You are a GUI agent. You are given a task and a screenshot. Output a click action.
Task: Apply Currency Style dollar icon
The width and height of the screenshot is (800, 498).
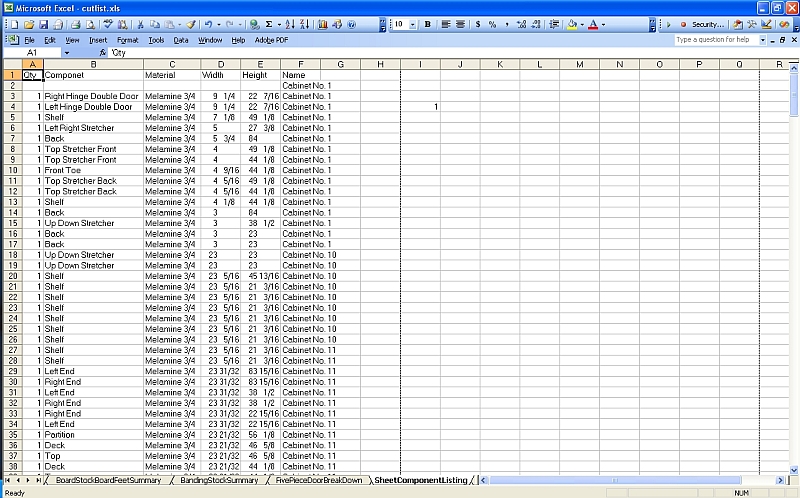[476, 24]
